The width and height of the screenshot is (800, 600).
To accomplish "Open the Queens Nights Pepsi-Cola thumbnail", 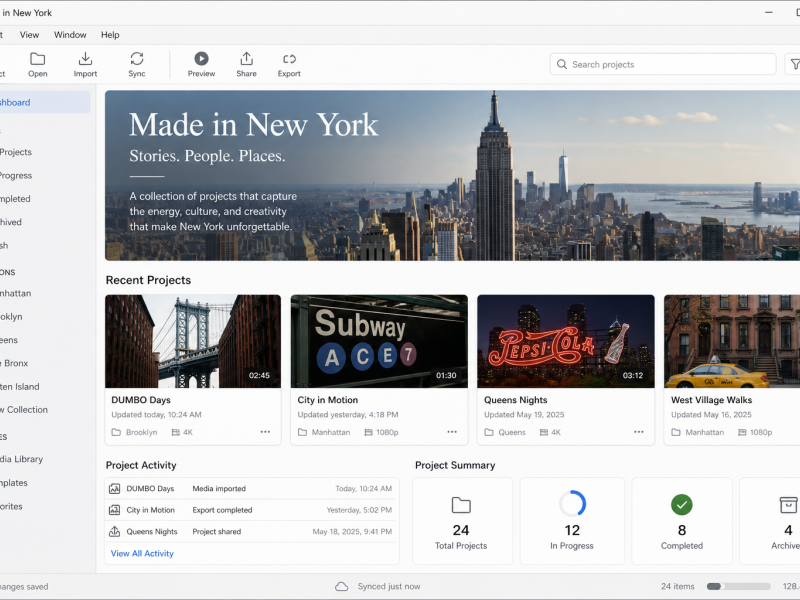I will tap(566, 341).
